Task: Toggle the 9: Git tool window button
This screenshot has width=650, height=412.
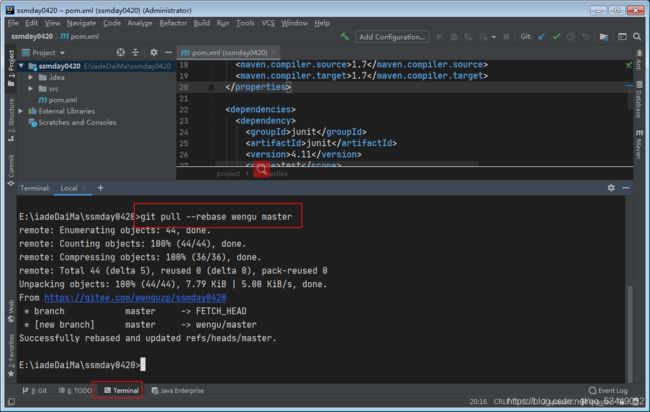Action: tap(35, 390)
